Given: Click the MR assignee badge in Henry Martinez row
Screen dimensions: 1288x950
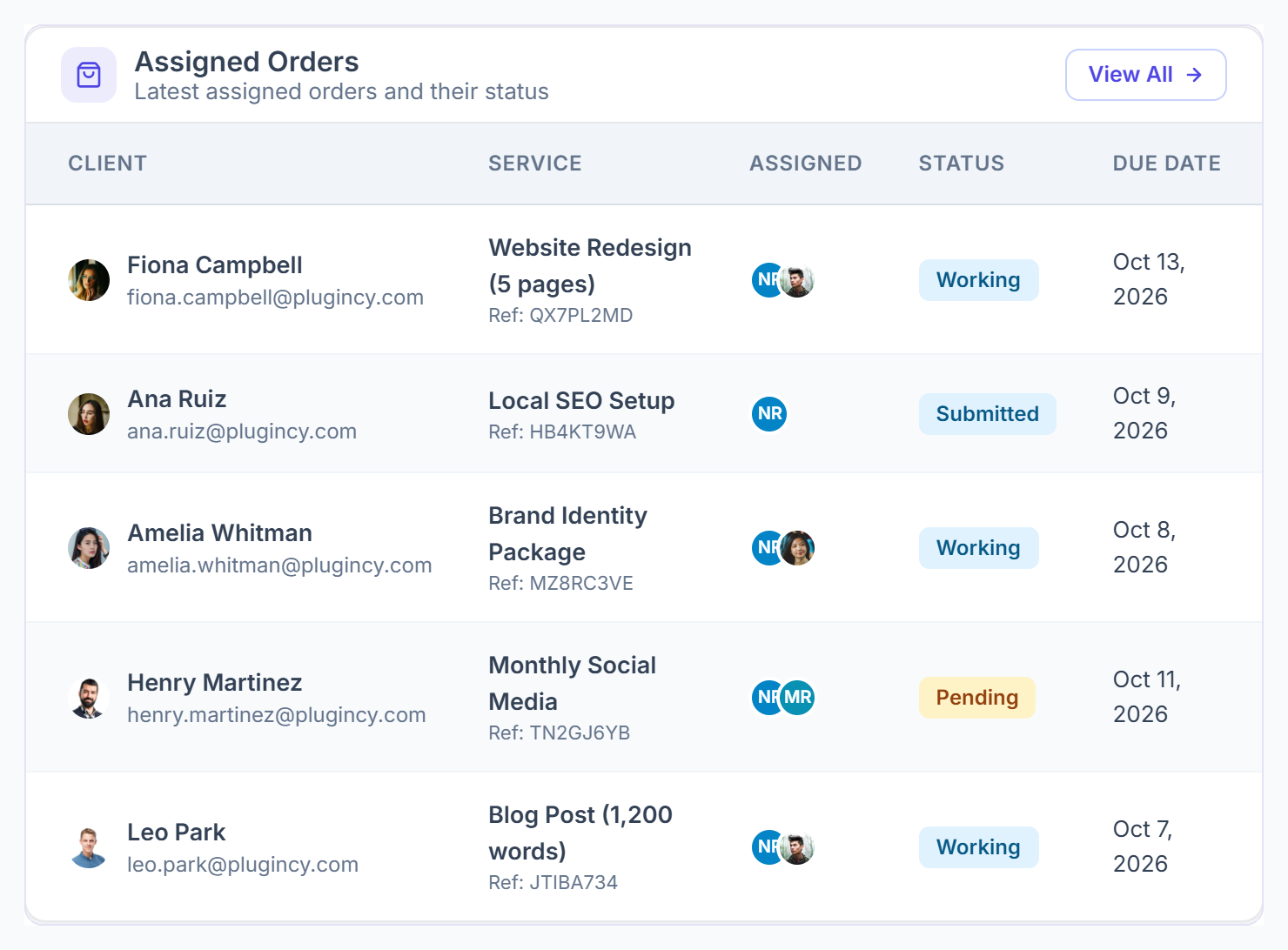Looking at the screenshot, I should (x=797, y=698).
